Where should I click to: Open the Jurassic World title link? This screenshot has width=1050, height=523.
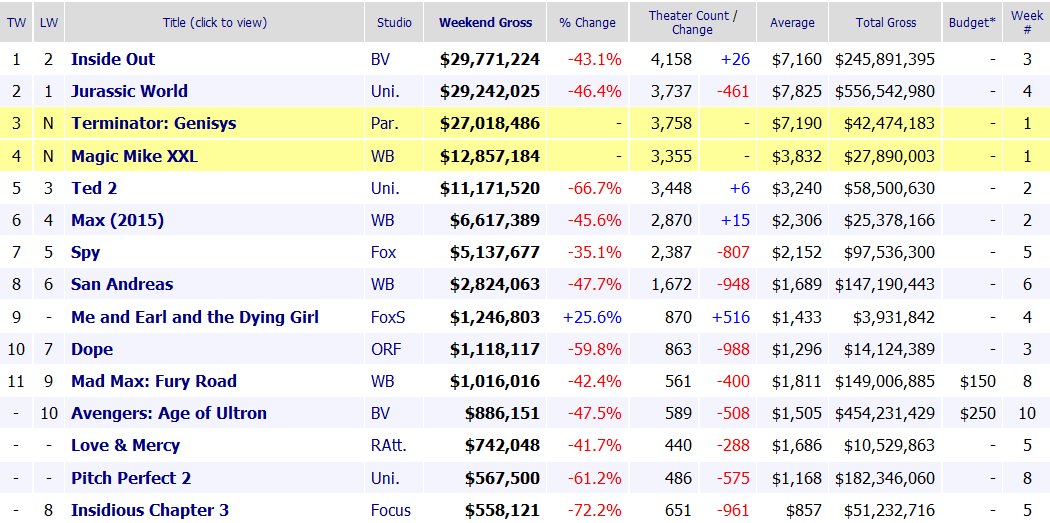click(x=129, y=91)
